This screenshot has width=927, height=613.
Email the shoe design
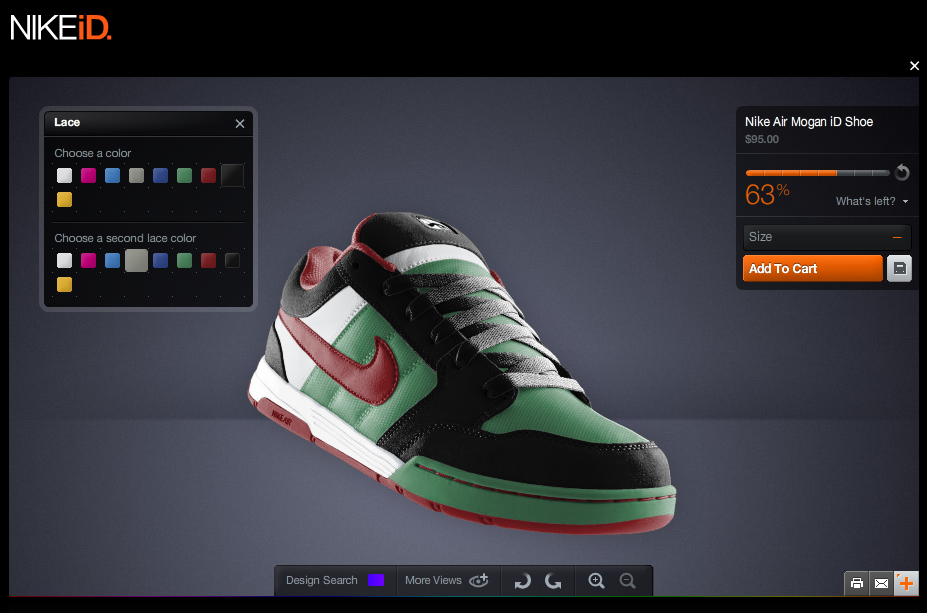[x=881, y=583]
